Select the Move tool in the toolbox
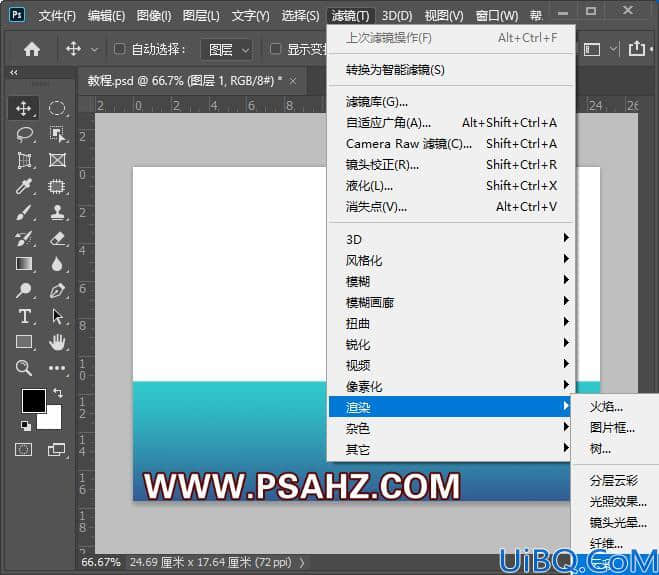 pyautogui.click(x=23, y=108)
